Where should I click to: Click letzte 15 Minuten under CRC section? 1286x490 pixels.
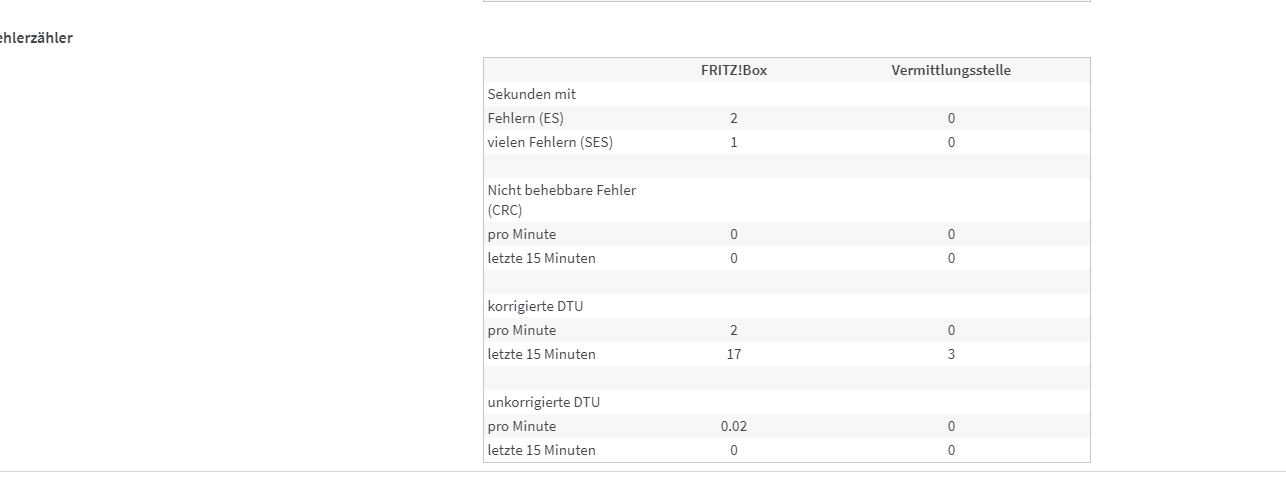(x=542, y=258)
